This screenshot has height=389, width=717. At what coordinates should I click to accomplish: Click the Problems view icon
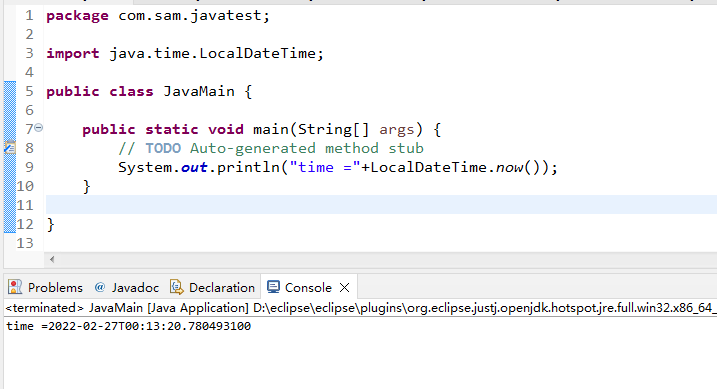15,287
